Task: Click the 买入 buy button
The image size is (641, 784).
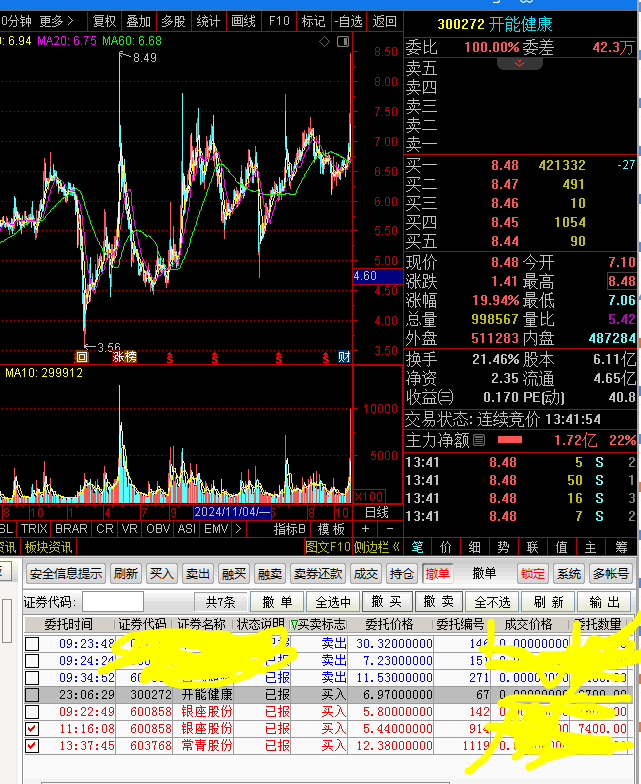Action: [x=162, y=574]
